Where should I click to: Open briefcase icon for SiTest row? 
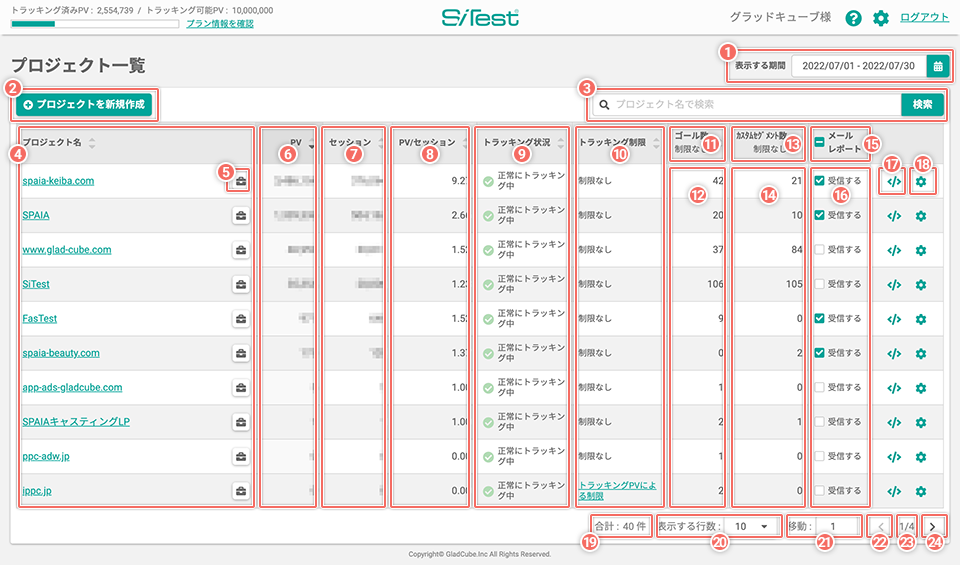(x=241, y=284)
